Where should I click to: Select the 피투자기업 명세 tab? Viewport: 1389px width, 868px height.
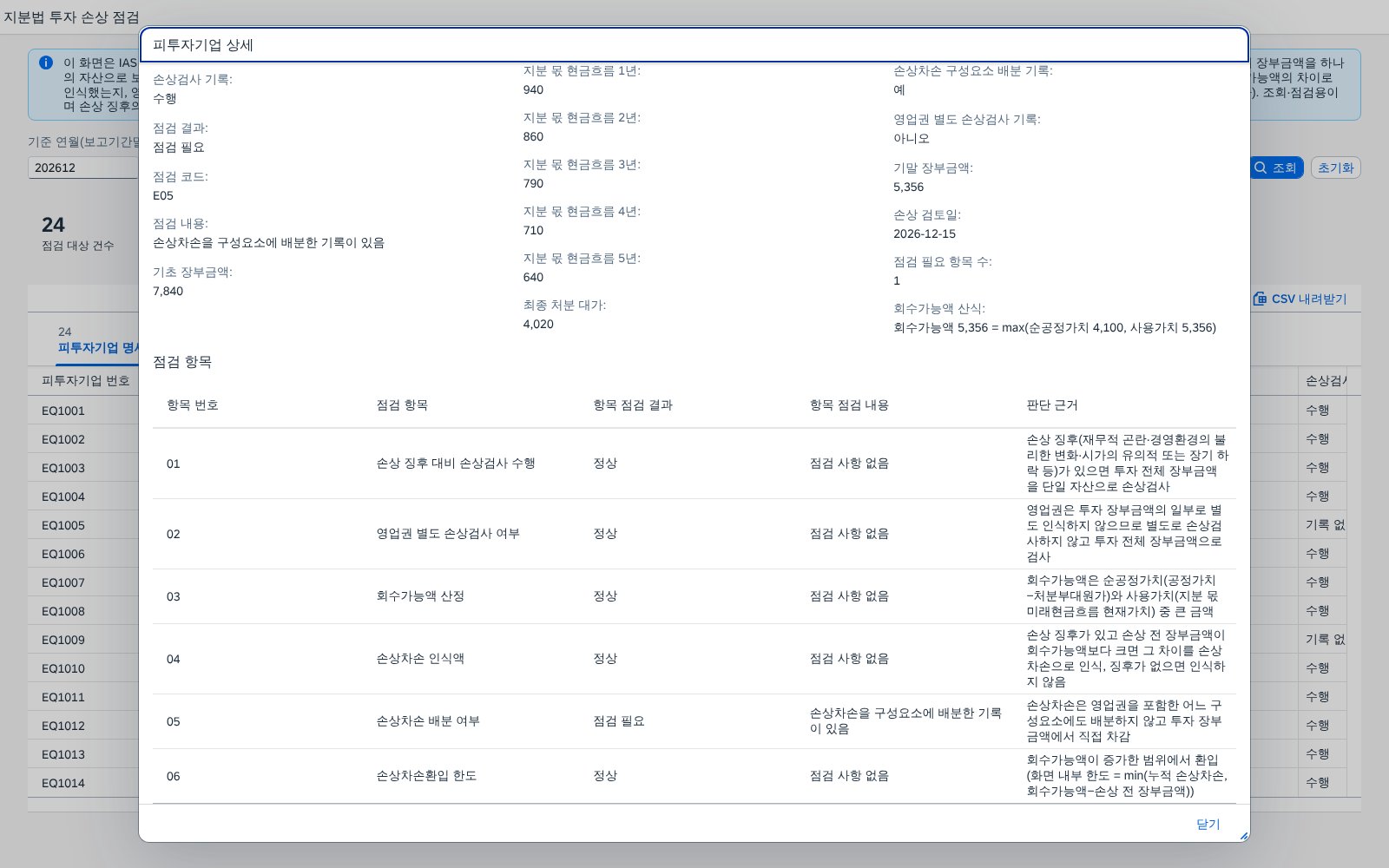(97, 340)
